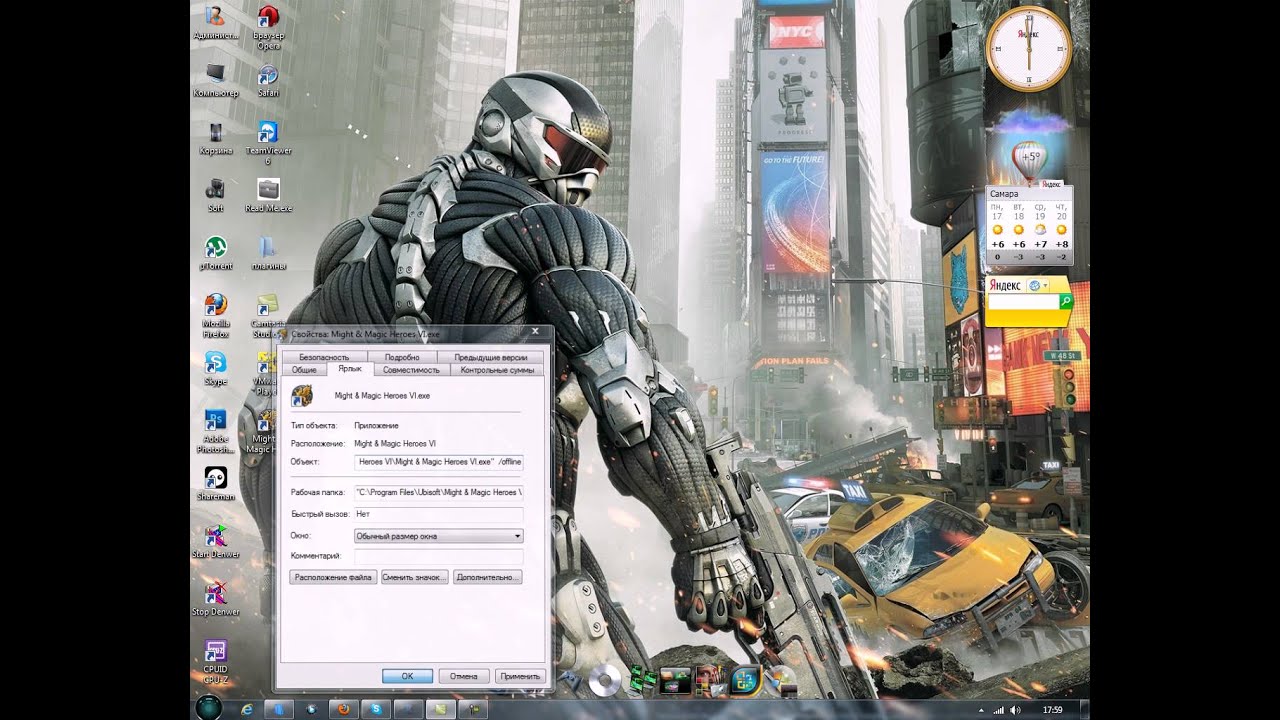Select the Read Me.exe desktop icon
This screenshot has width=1280, height=720.
pyautogui.click(x=268, y=195)
